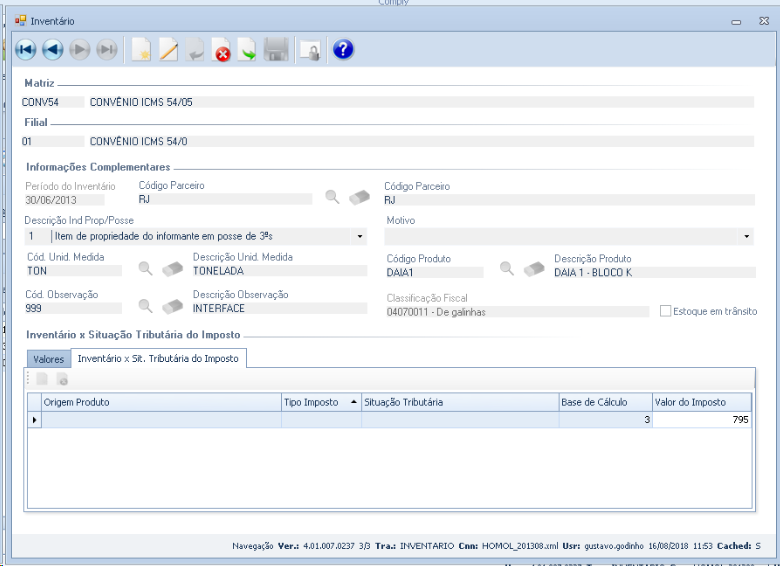Screen dimensions: 780x566
Task: Open the Motivo dropdown list
Action: click(x=746, y=236)
